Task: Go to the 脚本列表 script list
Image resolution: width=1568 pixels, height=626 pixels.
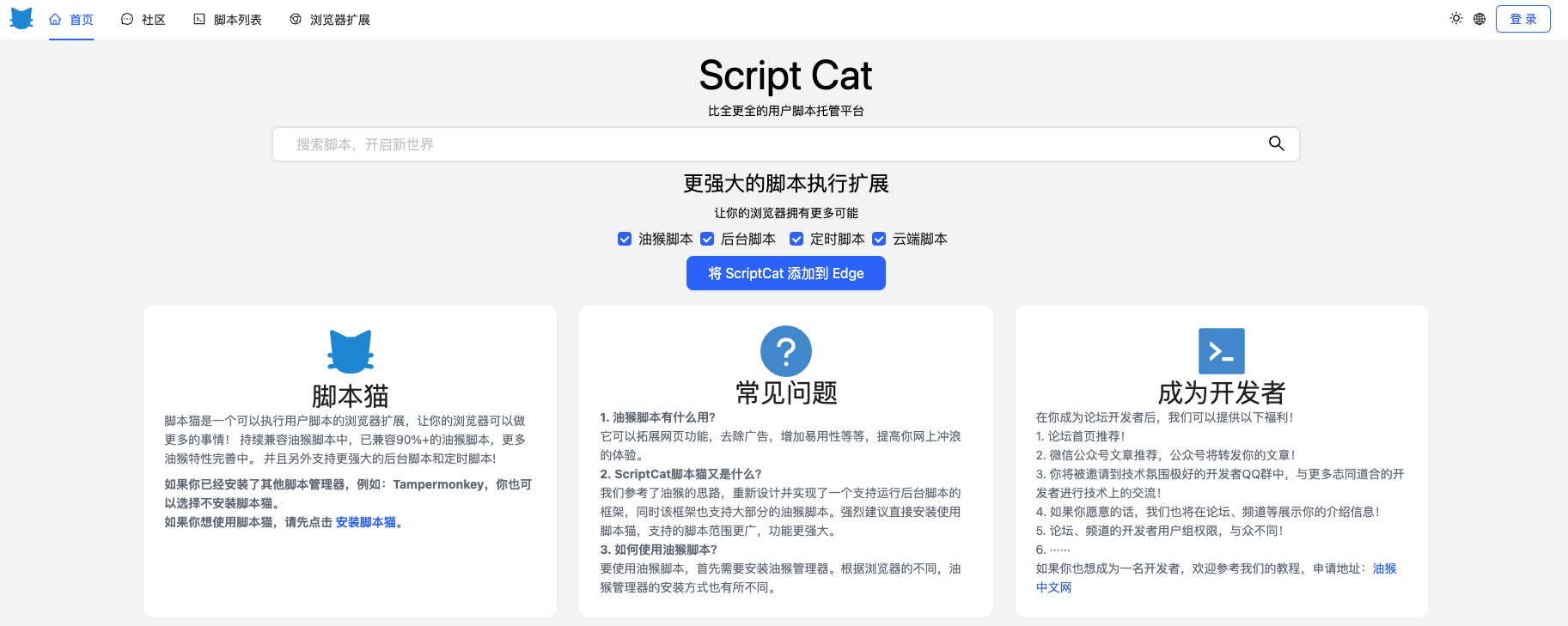Action: 228,20
